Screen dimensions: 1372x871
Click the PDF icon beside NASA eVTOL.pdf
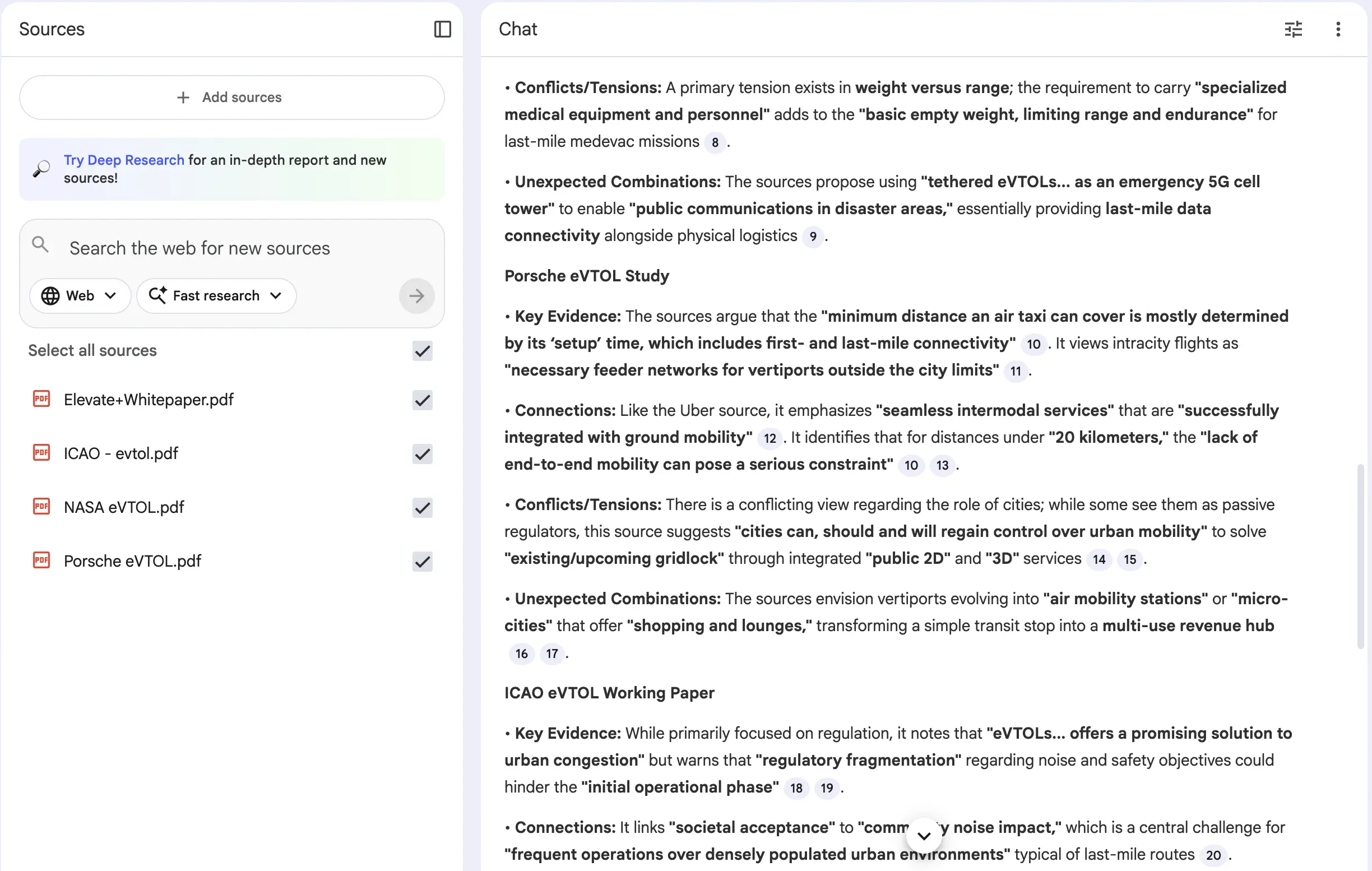tap(41, 507)
